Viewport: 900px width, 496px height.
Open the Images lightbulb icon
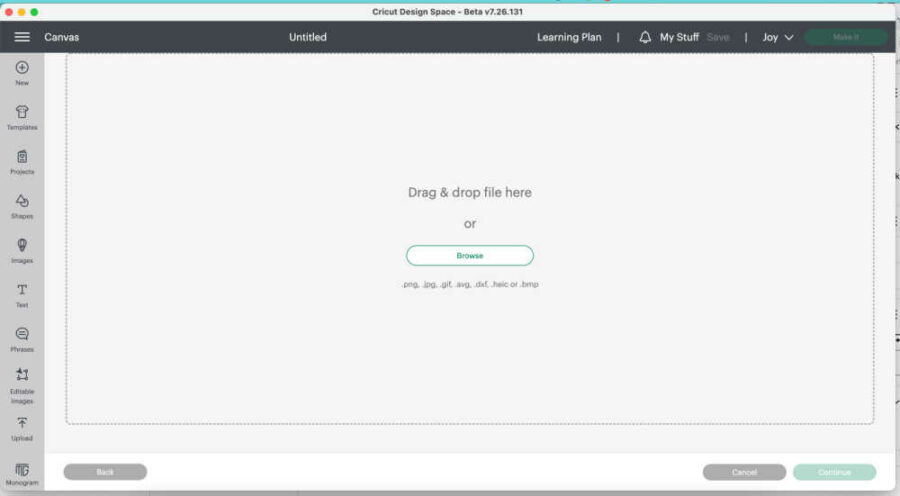pyautogui.click(x=22, y=246)
